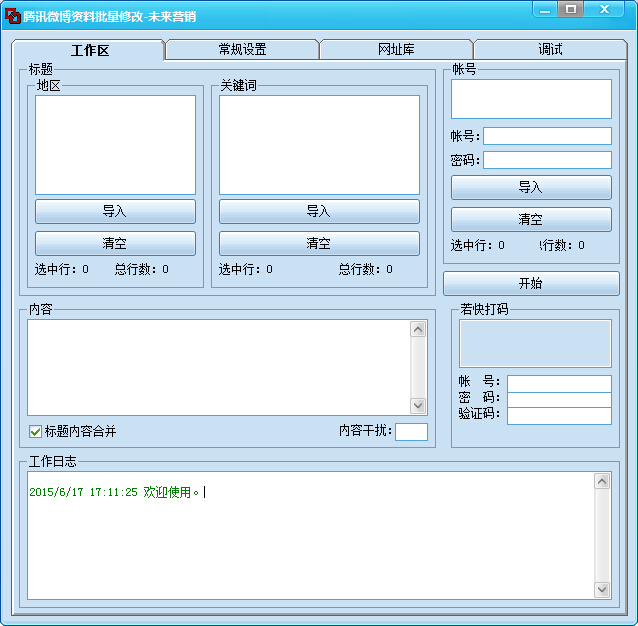This screenshot has width=638, height=626.
Task: Focus the 密码 input field in the 帐号 group
Action: click(x=547, y=160)
